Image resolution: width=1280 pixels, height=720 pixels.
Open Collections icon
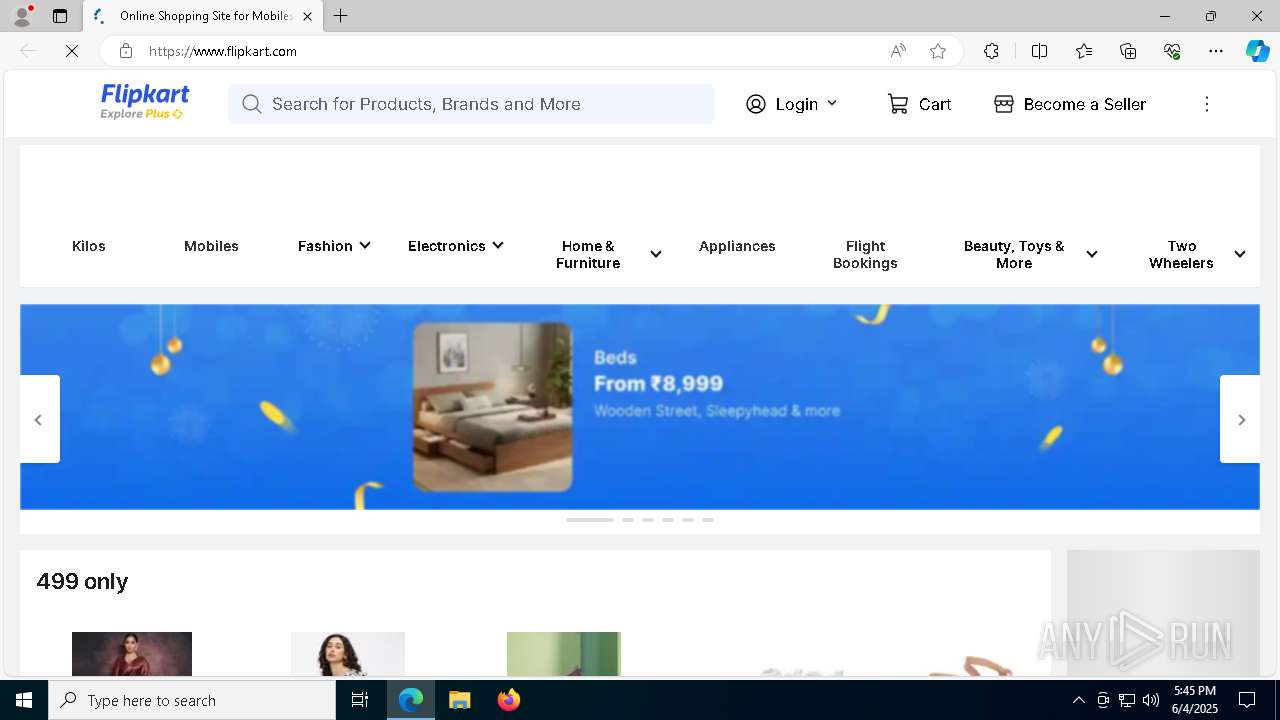tap(1128, 51)
